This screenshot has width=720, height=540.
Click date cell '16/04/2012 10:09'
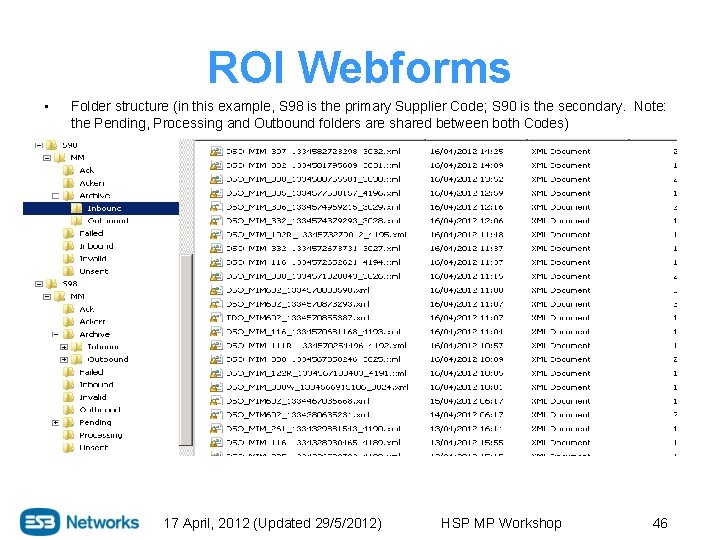click(x=467, y=359)
